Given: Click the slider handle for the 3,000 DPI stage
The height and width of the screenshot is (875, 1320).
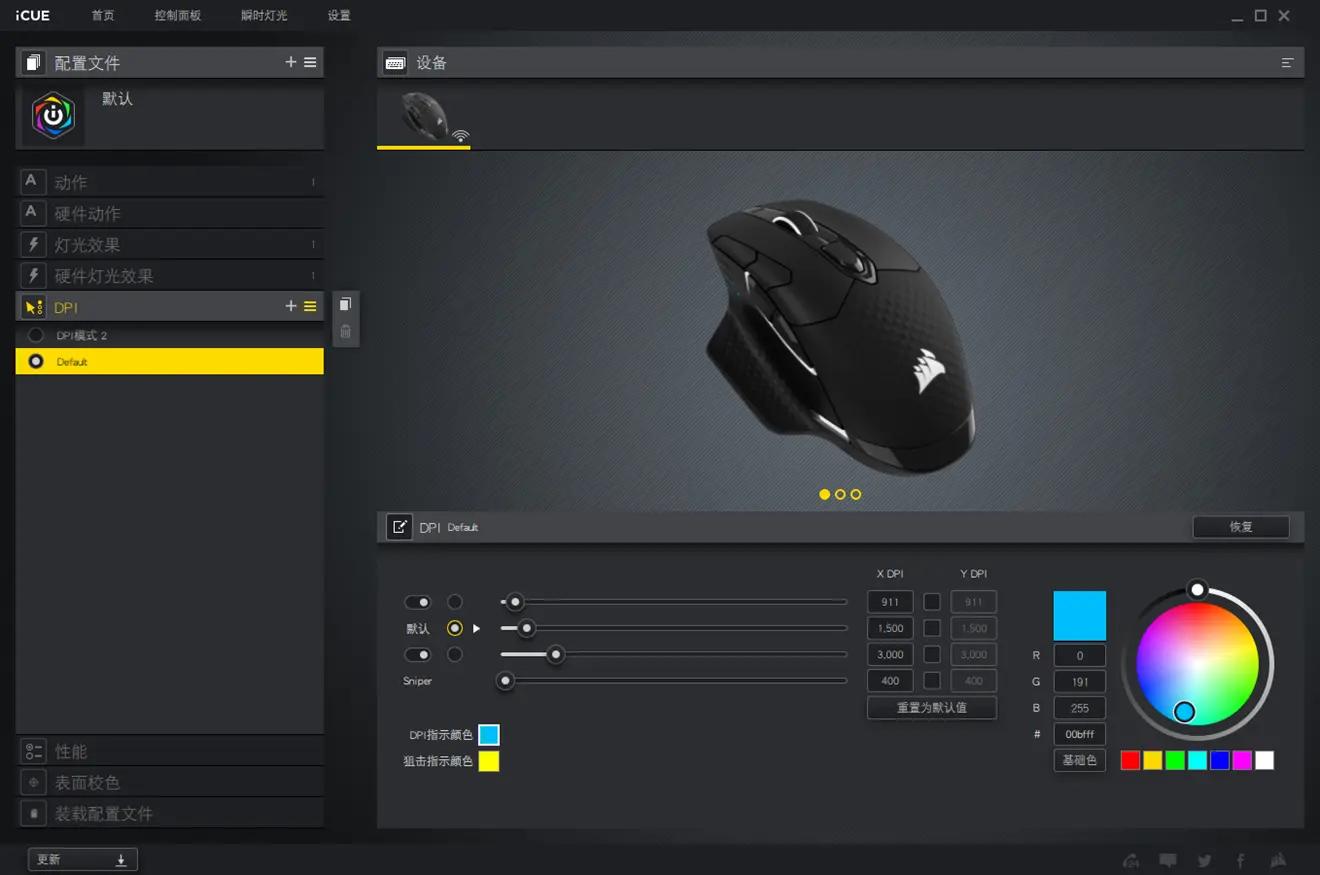Looking at the screenshot, I should pos(556,655).
